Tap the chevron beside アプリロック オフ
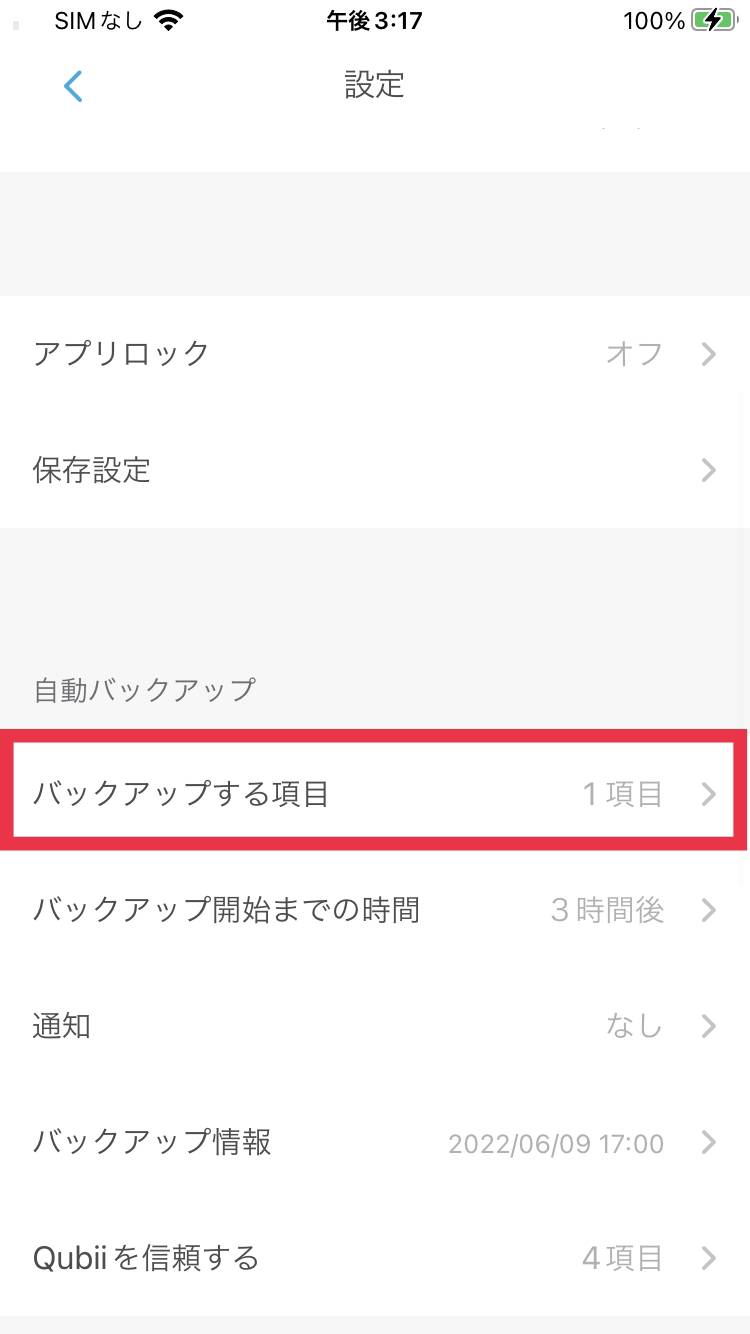 709,354
